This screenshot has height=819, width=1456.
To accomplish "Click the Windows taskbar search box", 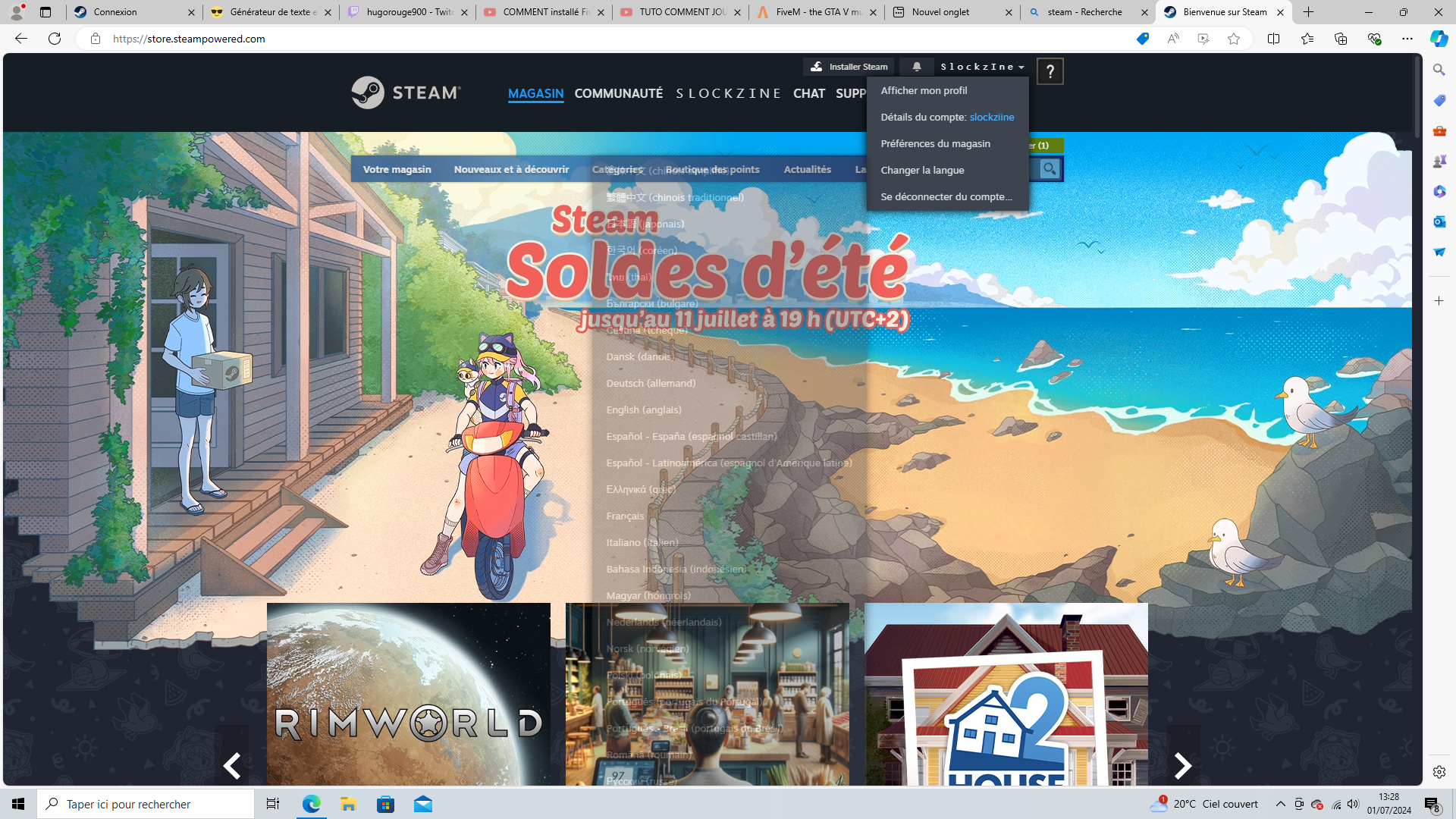I will click(x=146, y=804).
